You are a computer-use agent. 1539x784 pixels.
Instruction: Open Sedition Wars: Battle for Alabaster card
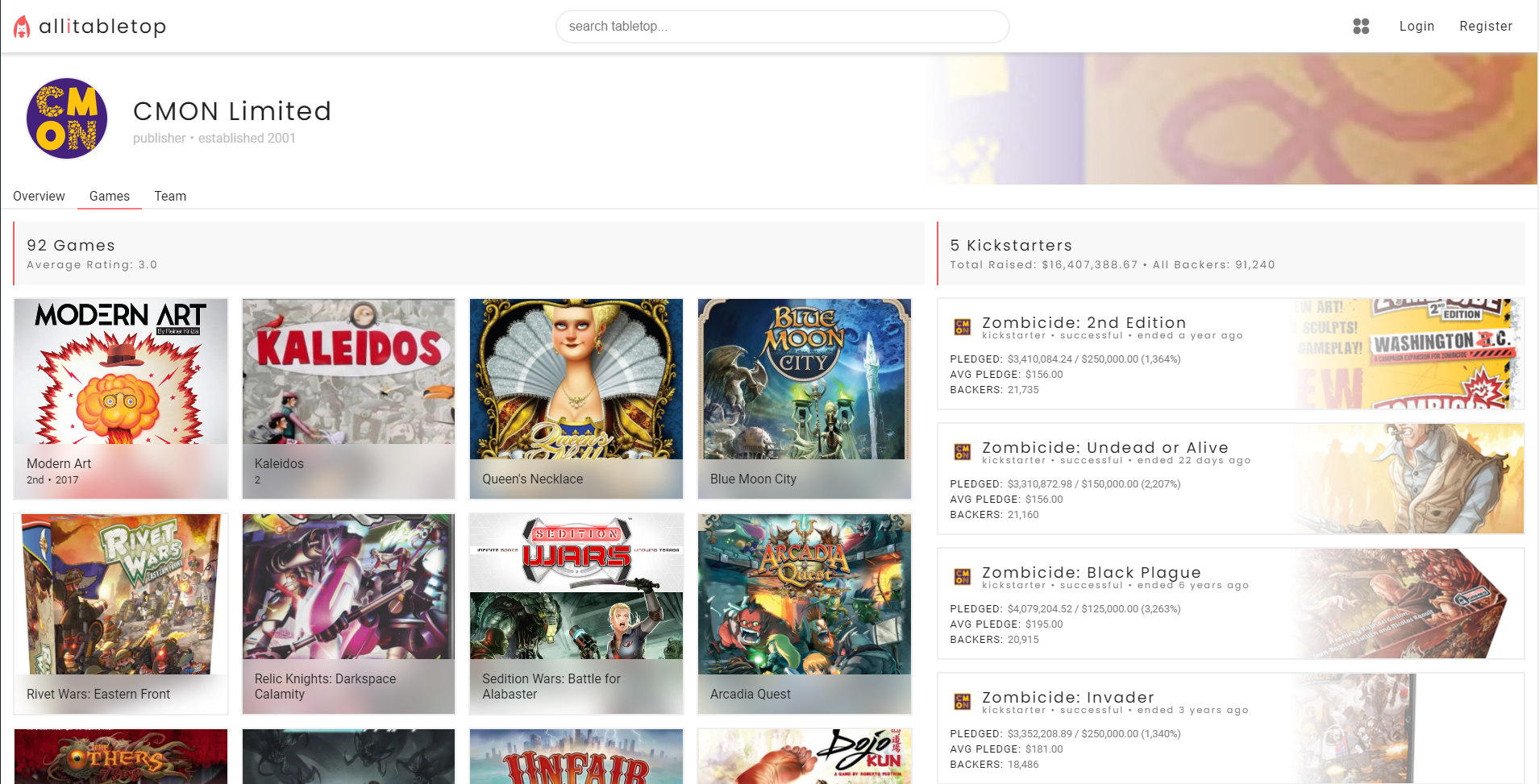576,614
